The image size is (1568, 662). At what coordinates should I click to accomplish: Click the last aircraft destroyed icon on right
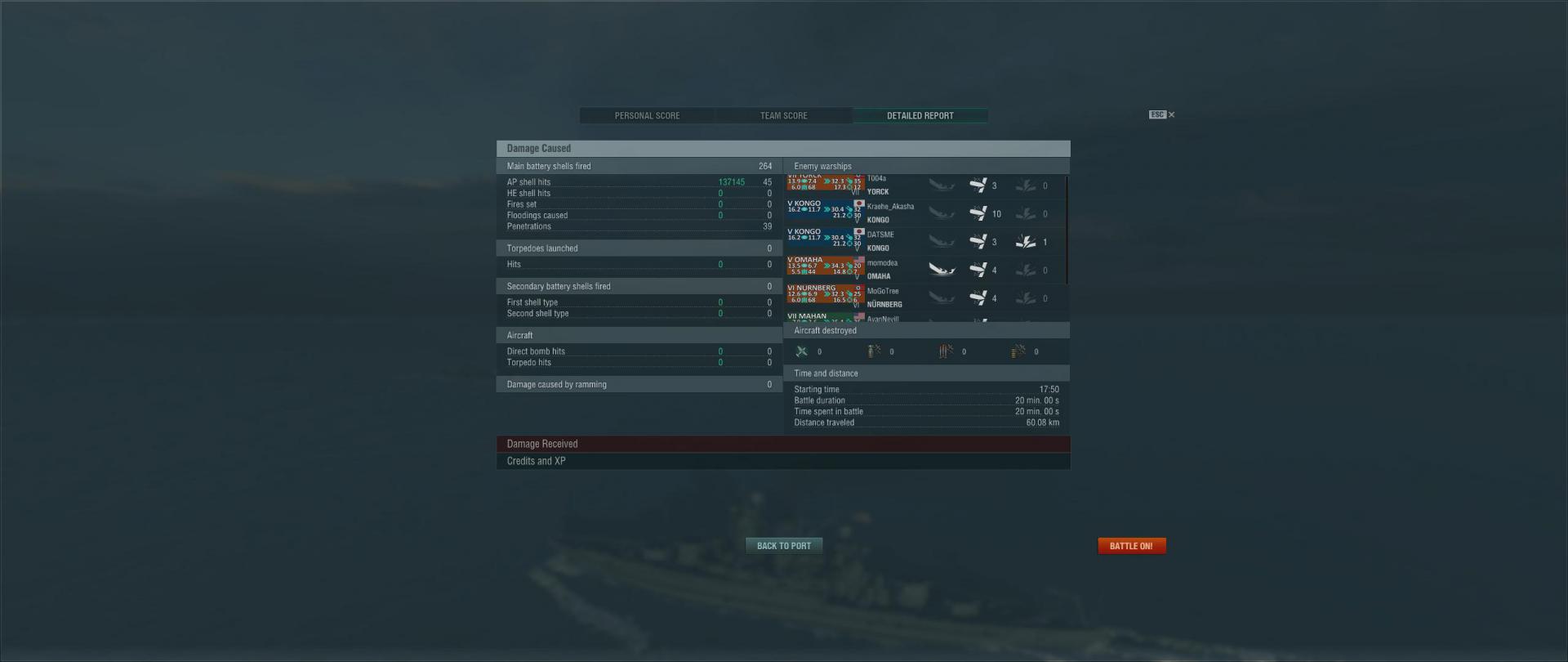pos(1018,351)
